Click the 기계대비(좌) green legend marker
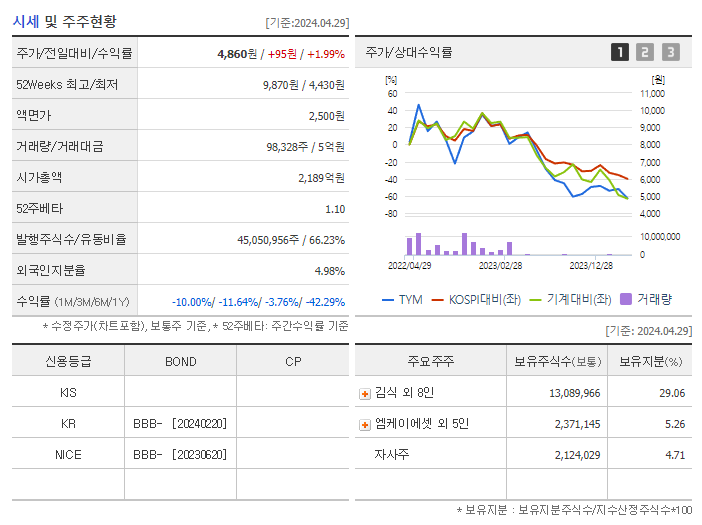702x525 pixels. pos(535,300)
